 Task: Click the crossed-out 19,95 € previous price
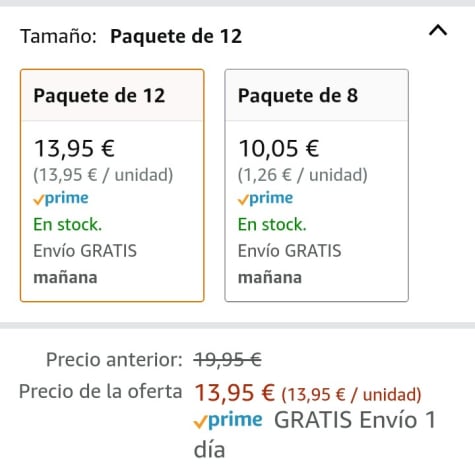coord(228,360)
